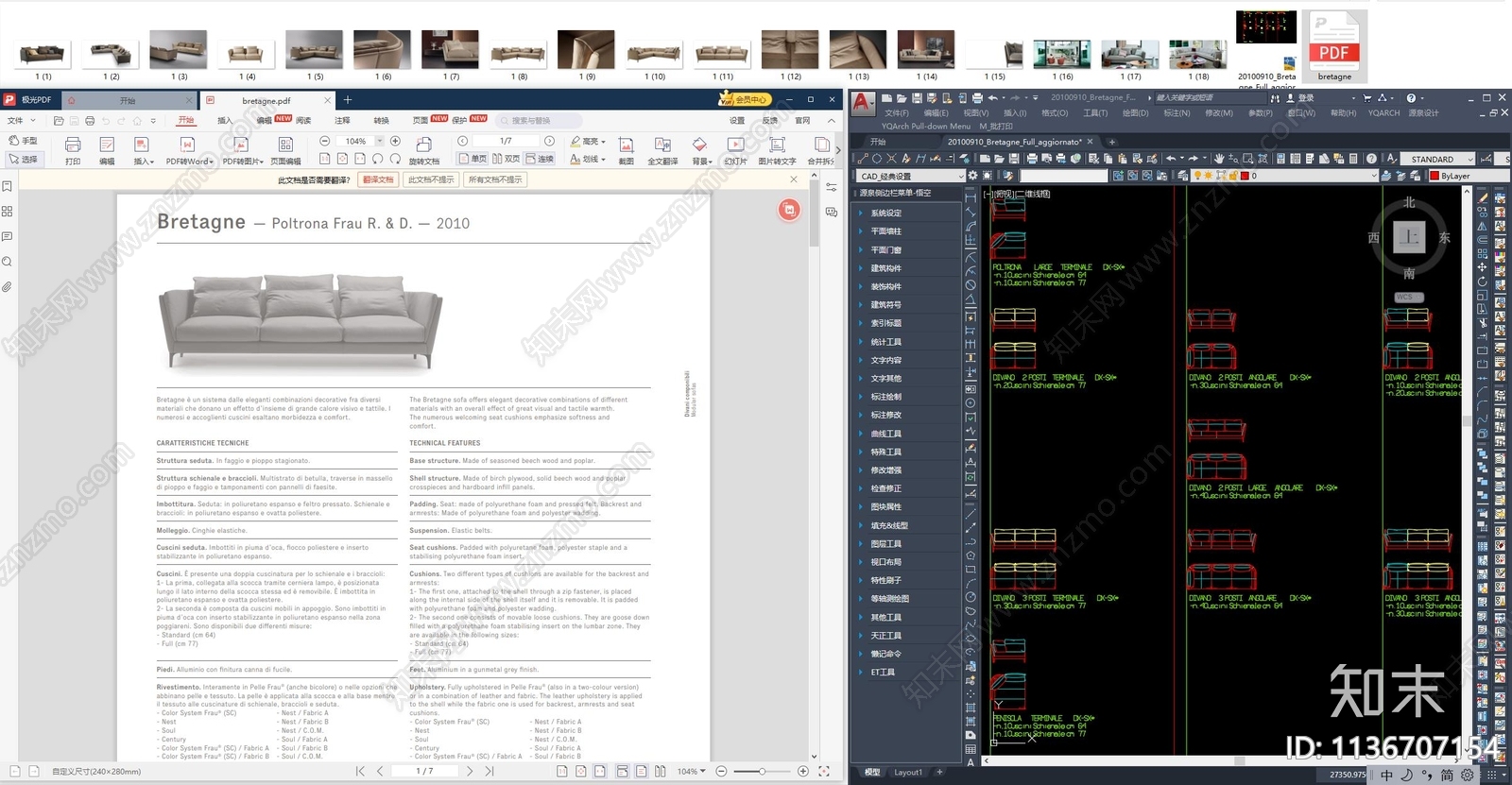Open the Edit (编辑) tool icon in PDF ribbon

[x=107, y=149]
